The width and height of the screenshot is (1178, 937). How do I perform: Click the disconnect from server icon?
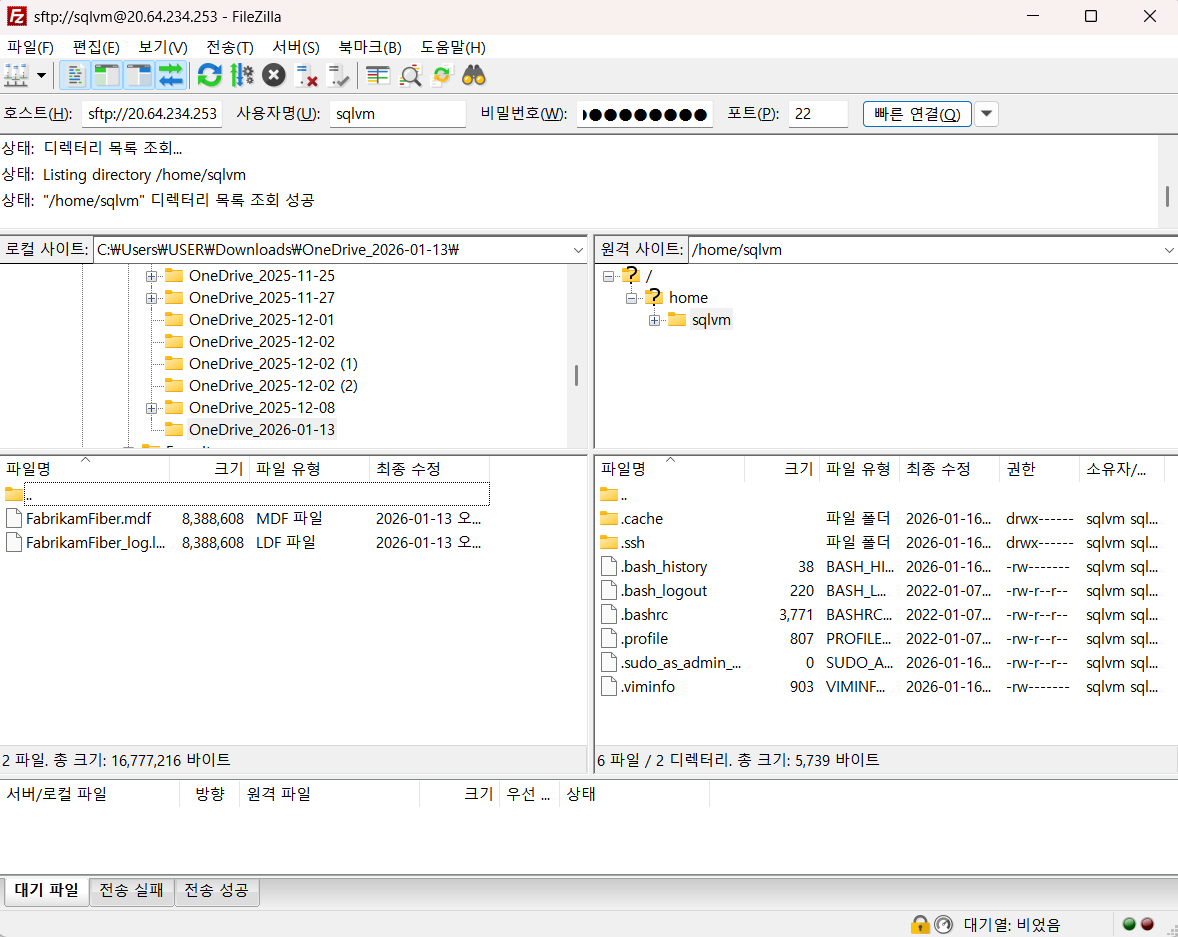coord(306,75)
